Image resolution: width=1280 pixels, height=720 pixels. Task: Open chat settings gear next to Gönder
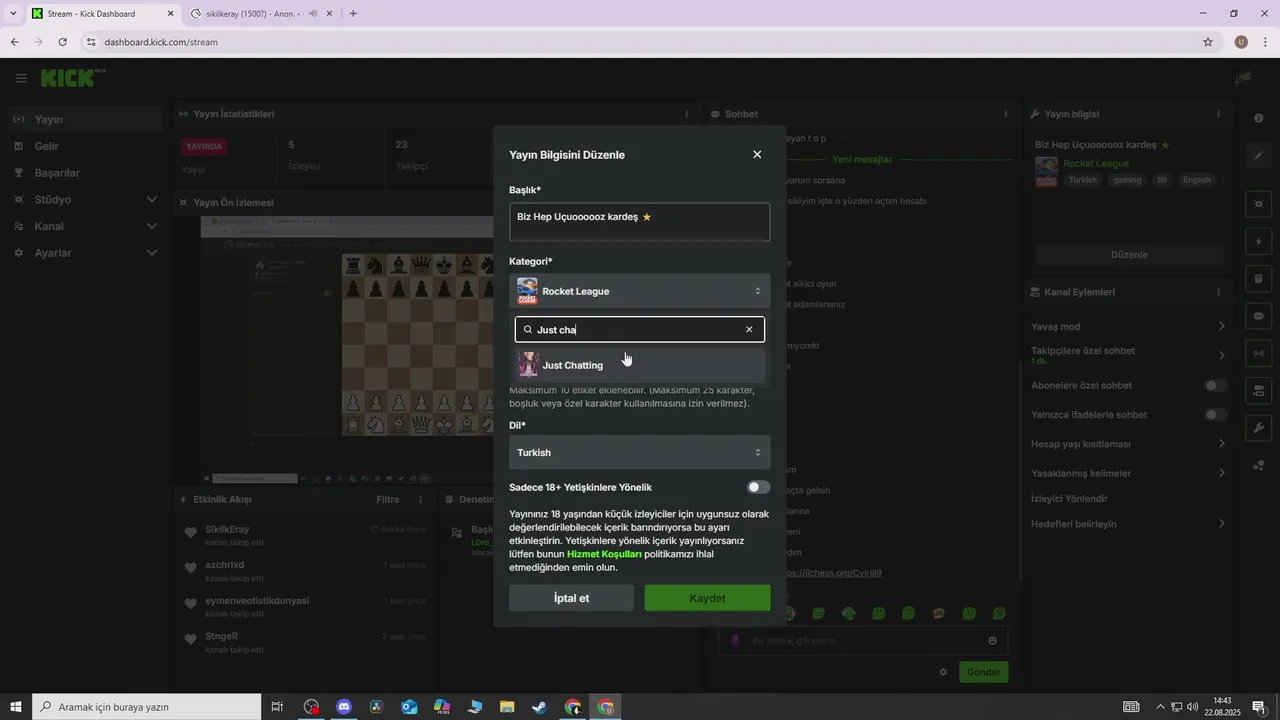pos(943,672)
